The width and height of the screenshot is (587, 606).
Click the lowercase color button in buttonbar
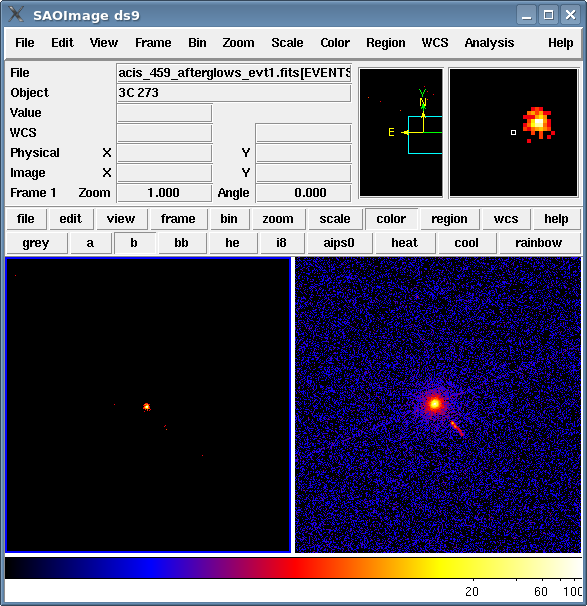coord(391,219)
